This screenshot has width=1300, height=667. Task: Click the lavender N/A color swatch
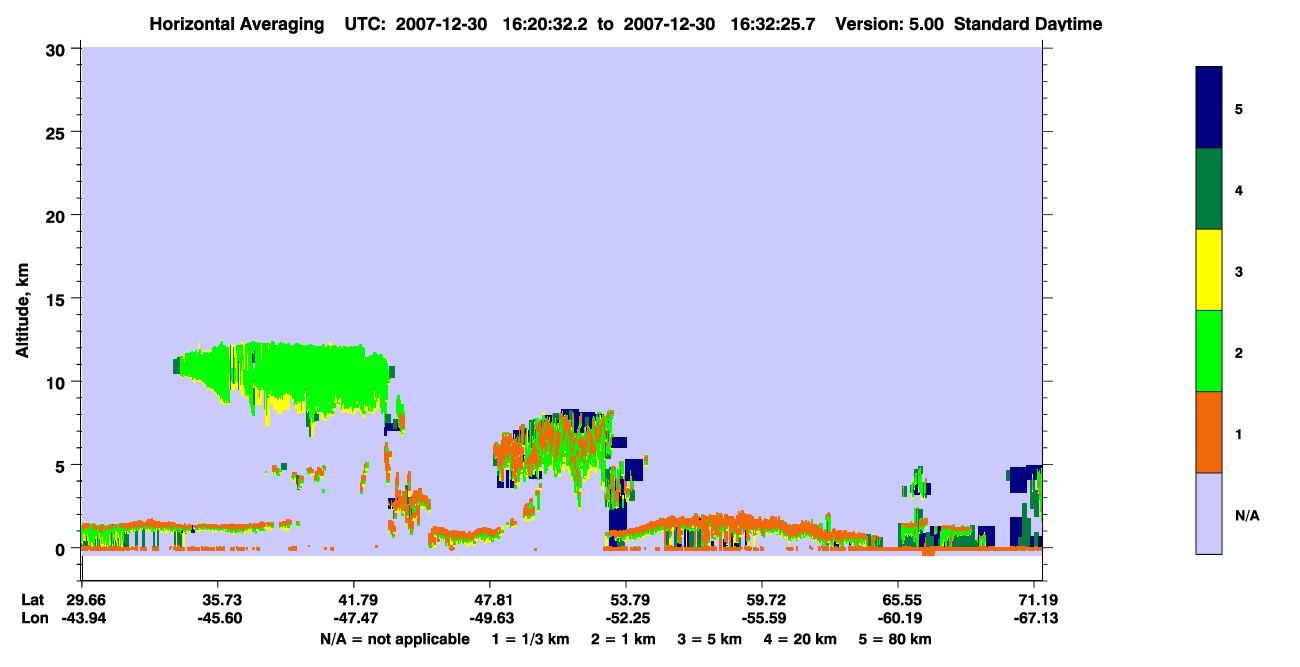1209,513
